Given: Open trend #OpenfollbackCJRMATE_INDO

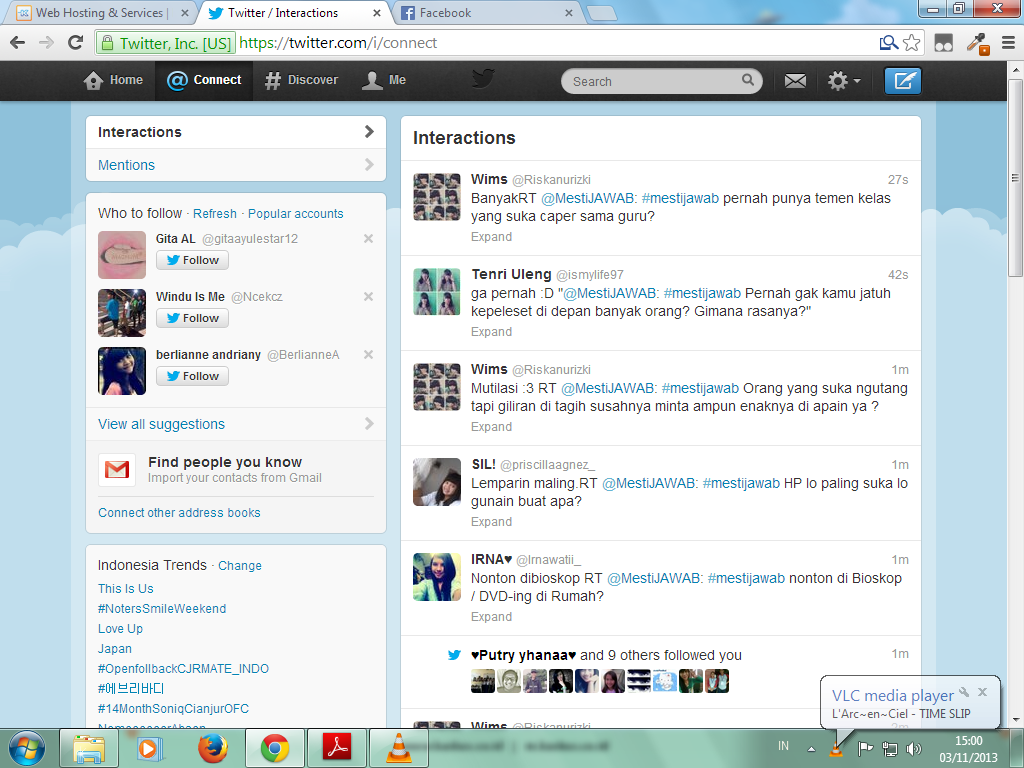Looking at the screenshot, I should click(183, 669).
